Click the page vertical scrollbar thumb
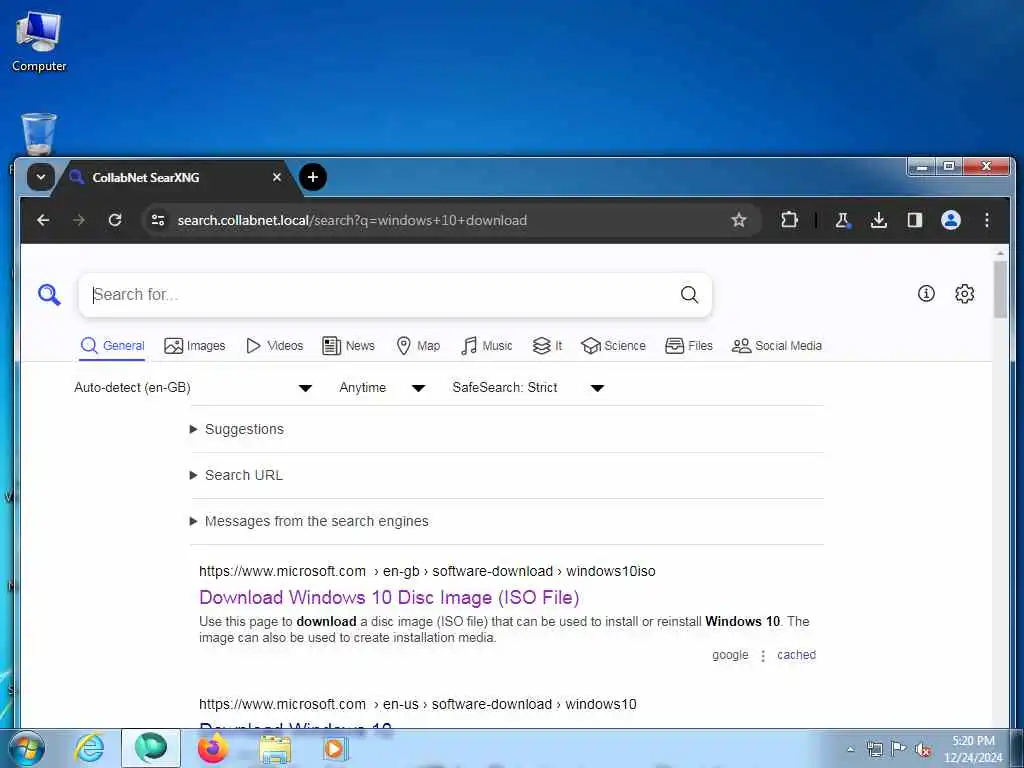Viewport: 1024px width, 768px height. click(x=1000, y=289)
